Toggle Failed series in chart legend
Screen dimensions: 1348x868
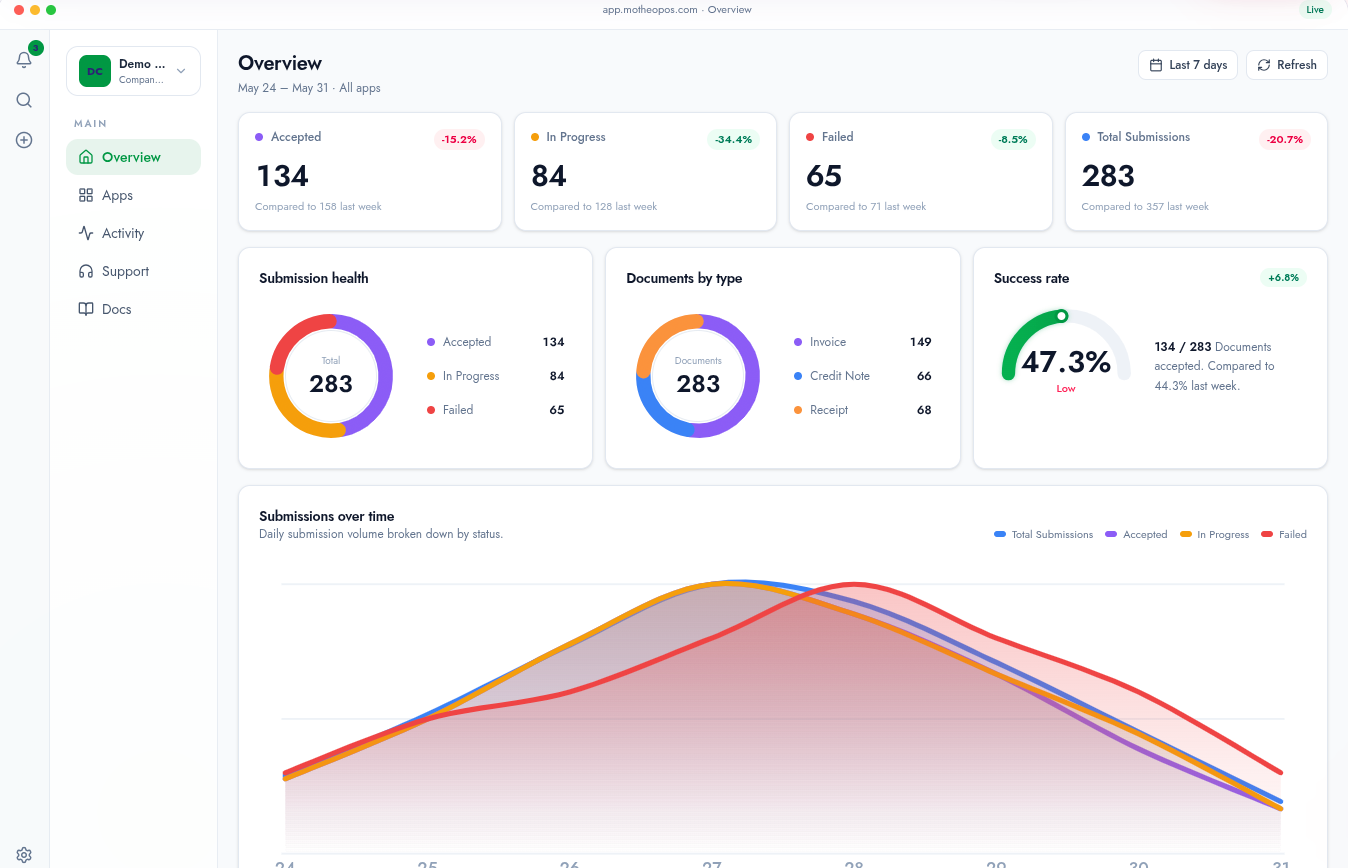click(x=1284, y=535)
